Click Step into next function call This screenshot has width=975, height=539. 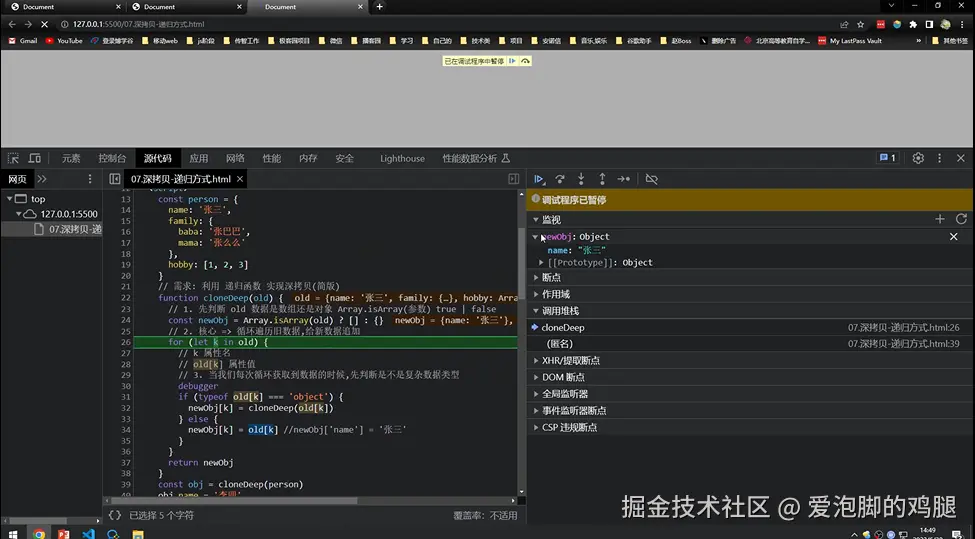pos(581,179)
